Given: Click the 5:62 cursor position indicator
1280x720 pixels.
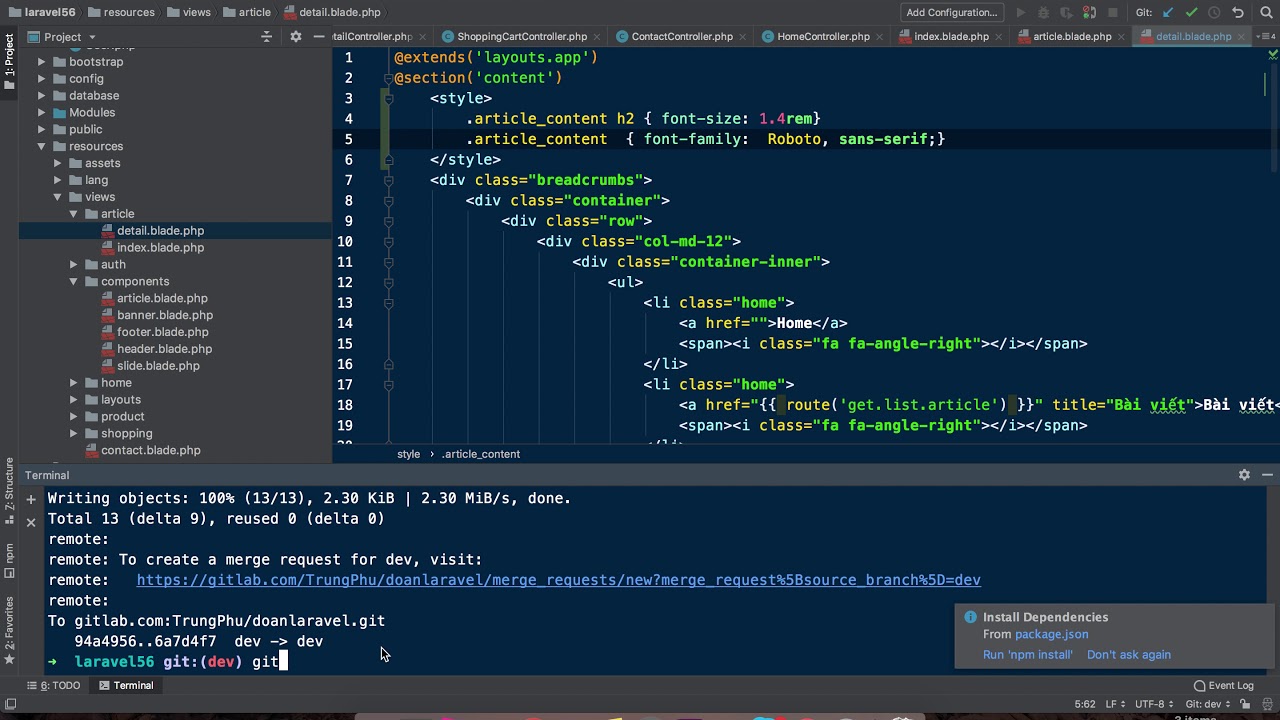Looking at the screenshot, I should 1084,704.
